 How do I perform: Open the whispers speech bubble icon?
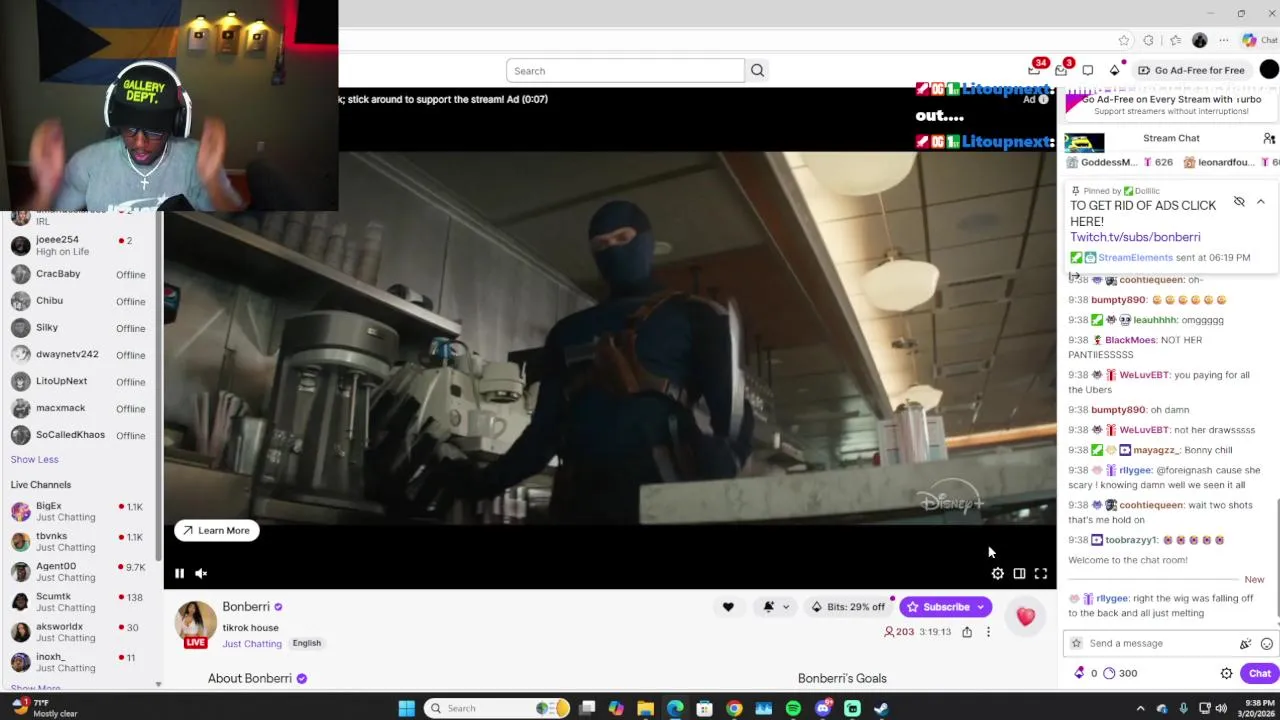1088,70
